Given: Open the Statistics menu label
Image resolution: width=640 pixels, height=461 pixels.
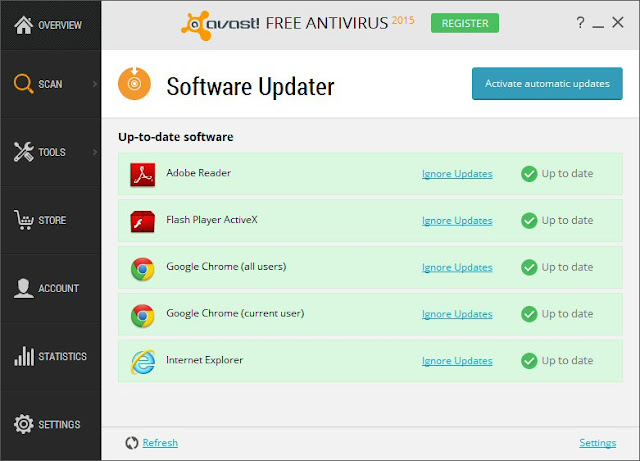Looking at the screenshot, I should coord(62,356).
